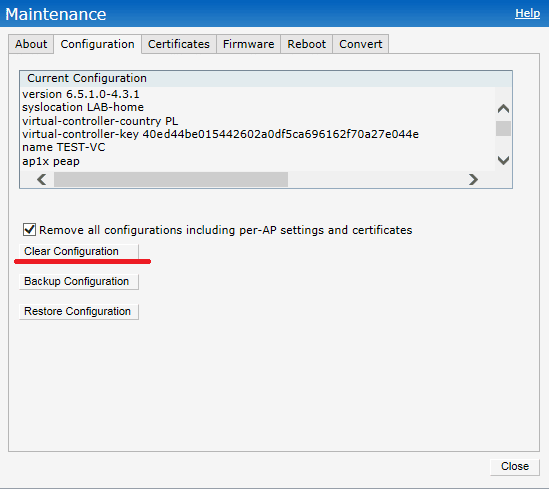
Task: Select the Configuration tab
Action: pos(97,44)
